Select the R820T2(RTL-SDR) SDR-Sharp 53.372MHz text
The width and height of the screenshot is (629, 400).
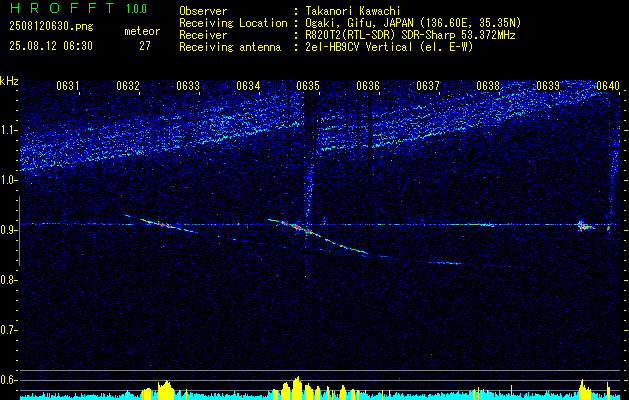click(x=410, y=35)
